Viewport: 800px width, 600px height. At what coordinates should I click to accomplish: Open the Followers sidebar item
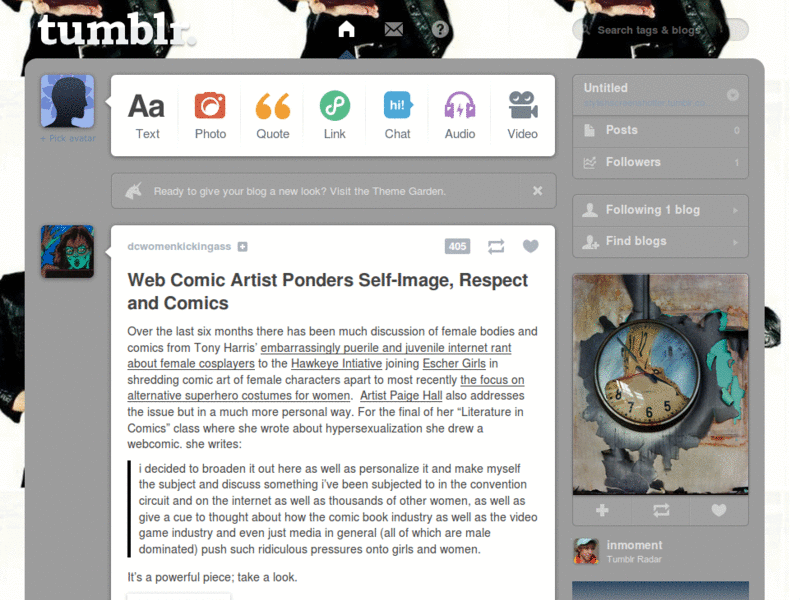pos(660,163)
